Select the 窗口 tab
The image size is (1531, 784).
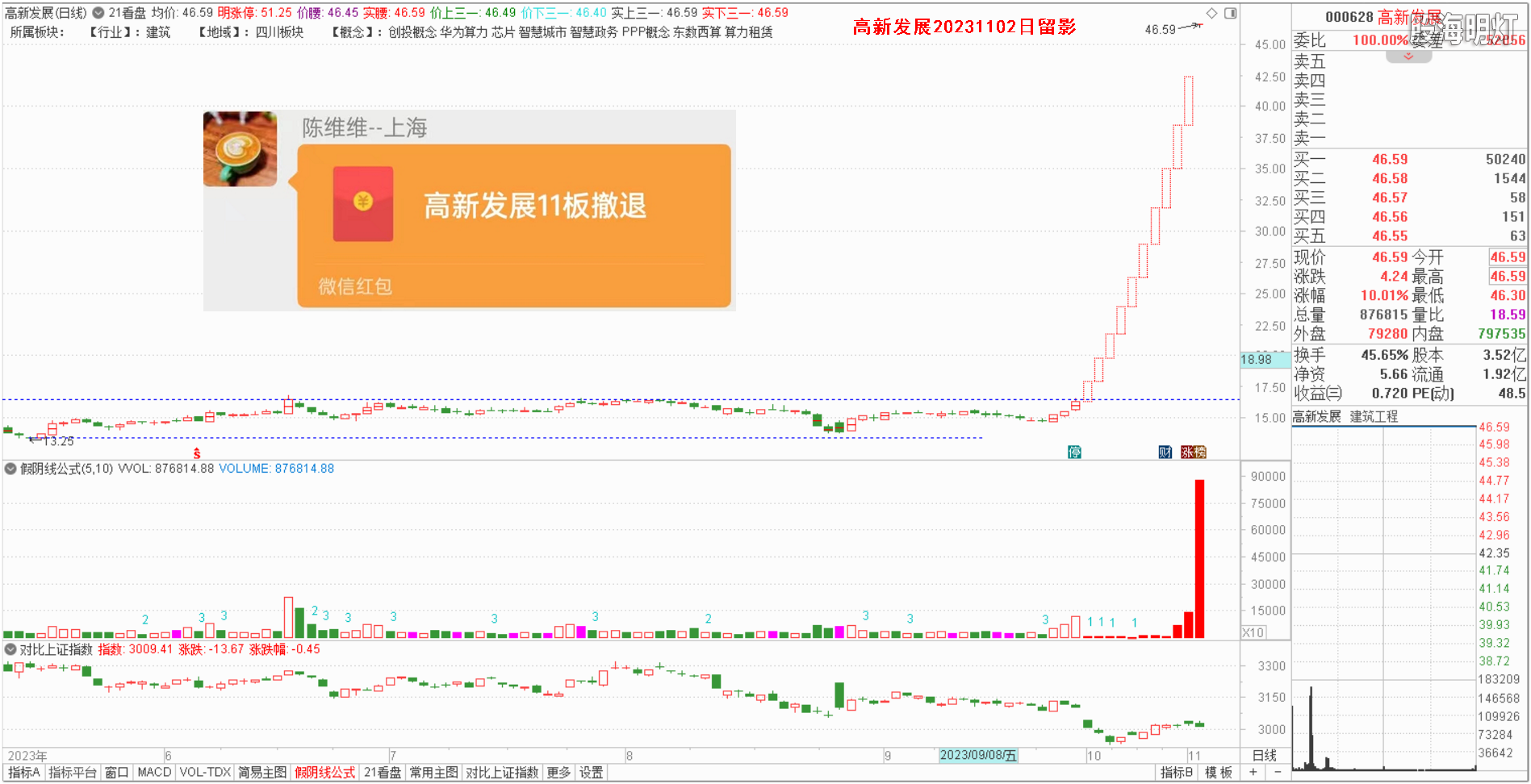click(x=116, y=773)
